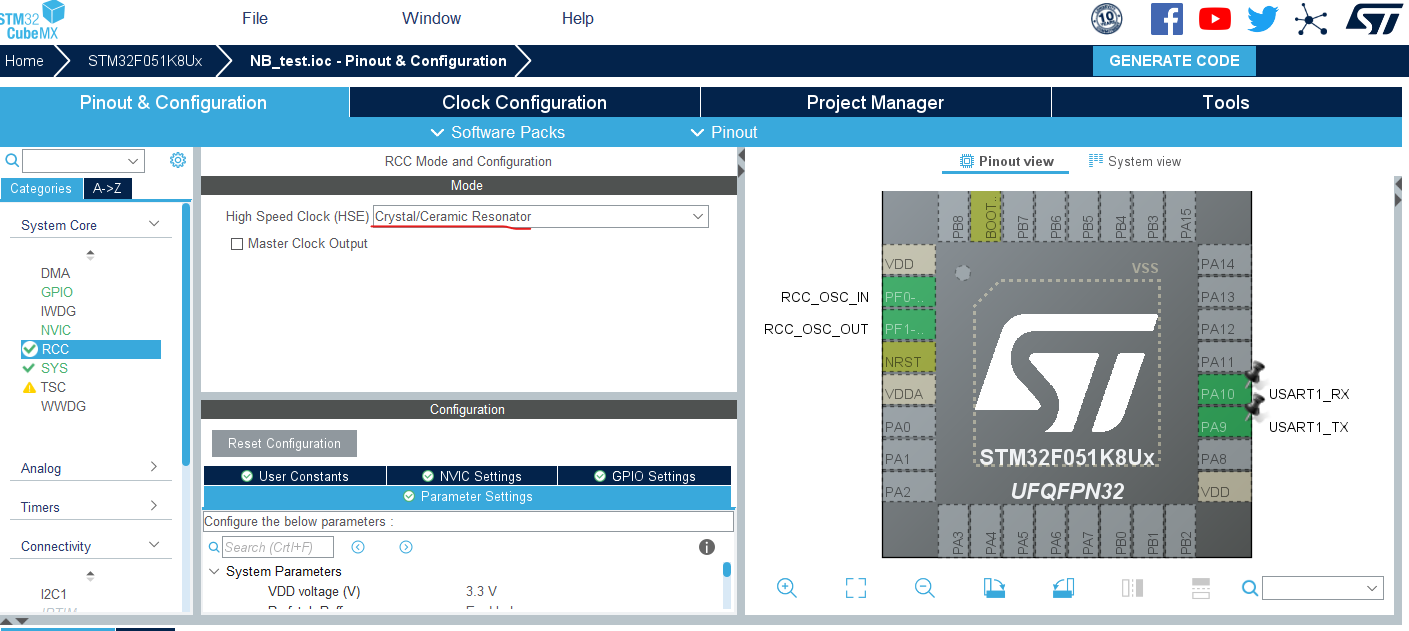
Task: Select IWDG in System Core
Action: tap(58, 311)
